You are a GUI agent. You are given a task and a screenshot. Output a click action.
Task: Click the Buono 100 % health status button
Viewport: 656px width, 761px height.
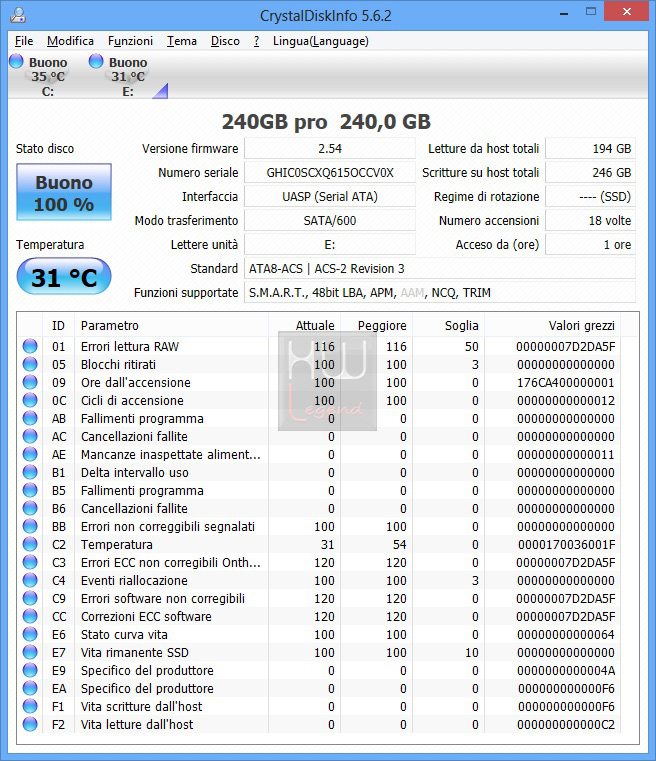pyautogui.click(x=64, y=192)
